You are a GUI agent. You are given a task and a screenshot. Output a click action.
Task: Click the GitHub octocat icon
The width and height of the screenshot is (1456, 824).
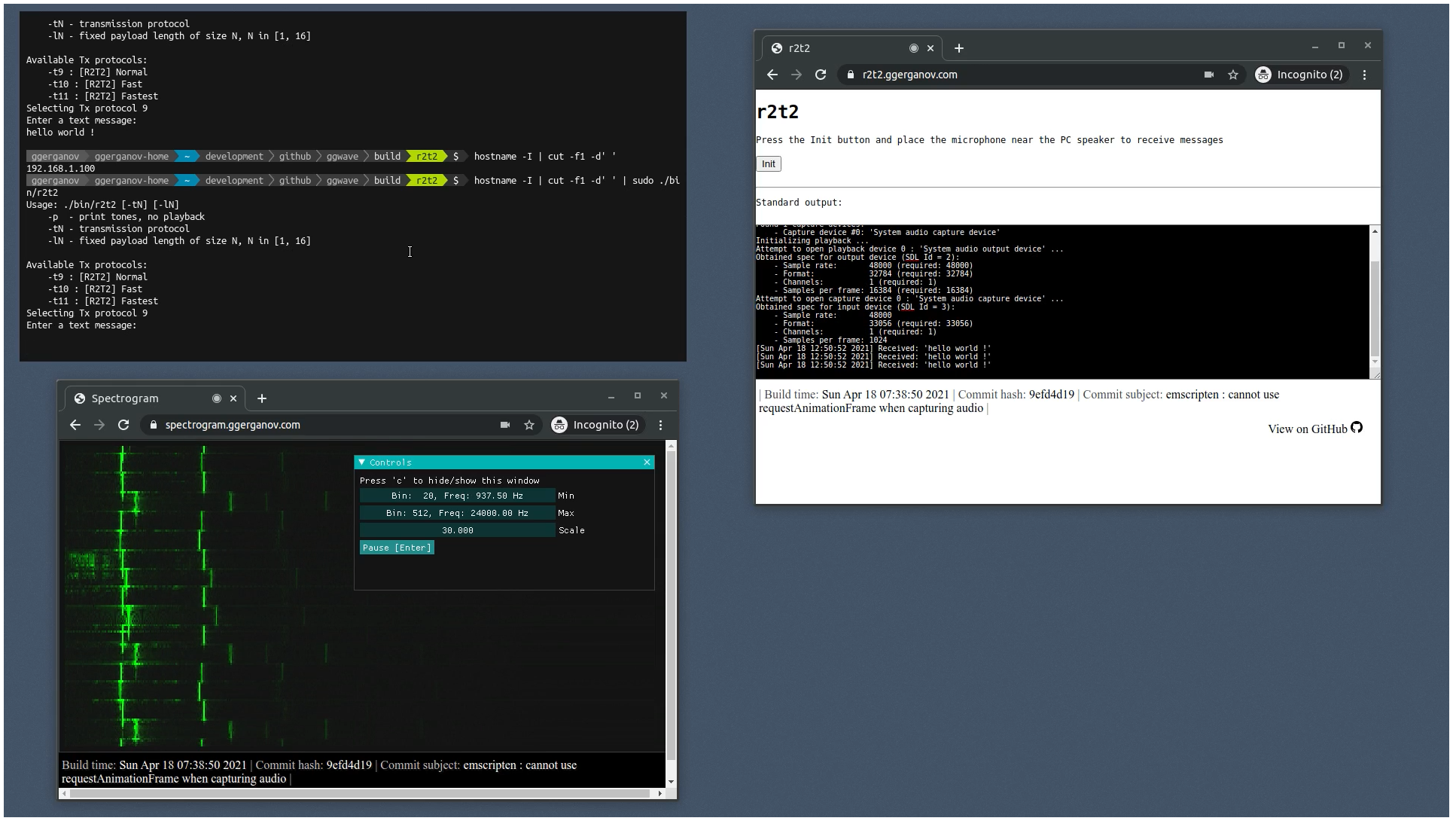(x=1357, y=428)
